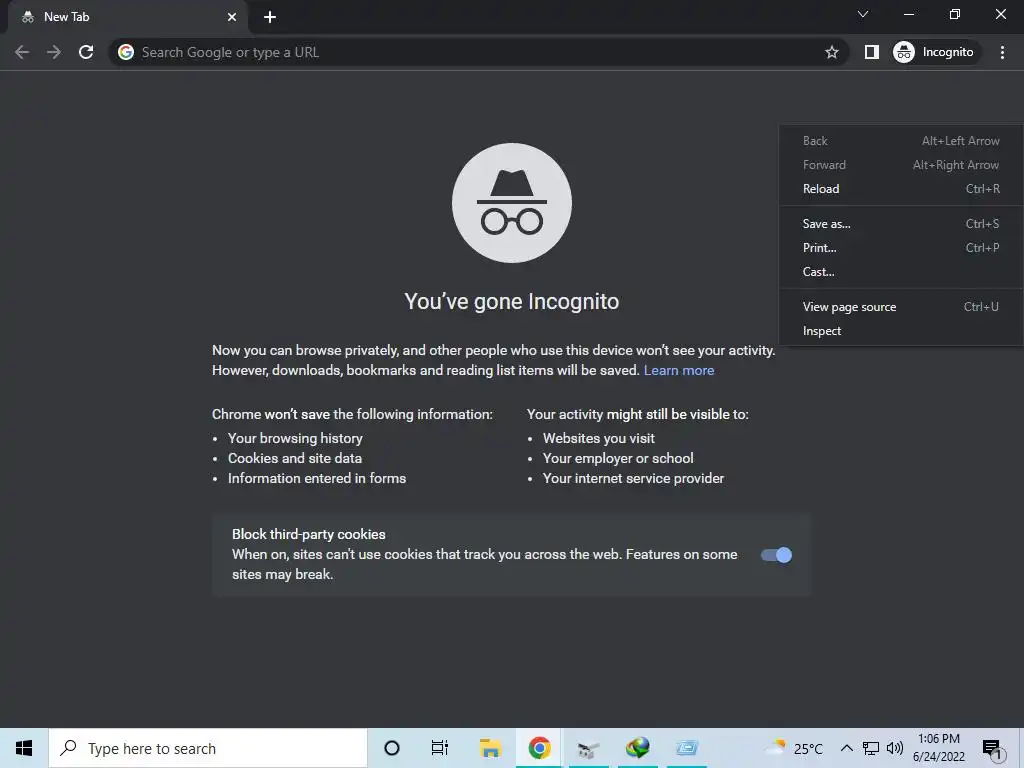1024x768 pixels.
Task: Click the text "Your employer or school"
Action: pyautogui.click(x=618, y=458)
